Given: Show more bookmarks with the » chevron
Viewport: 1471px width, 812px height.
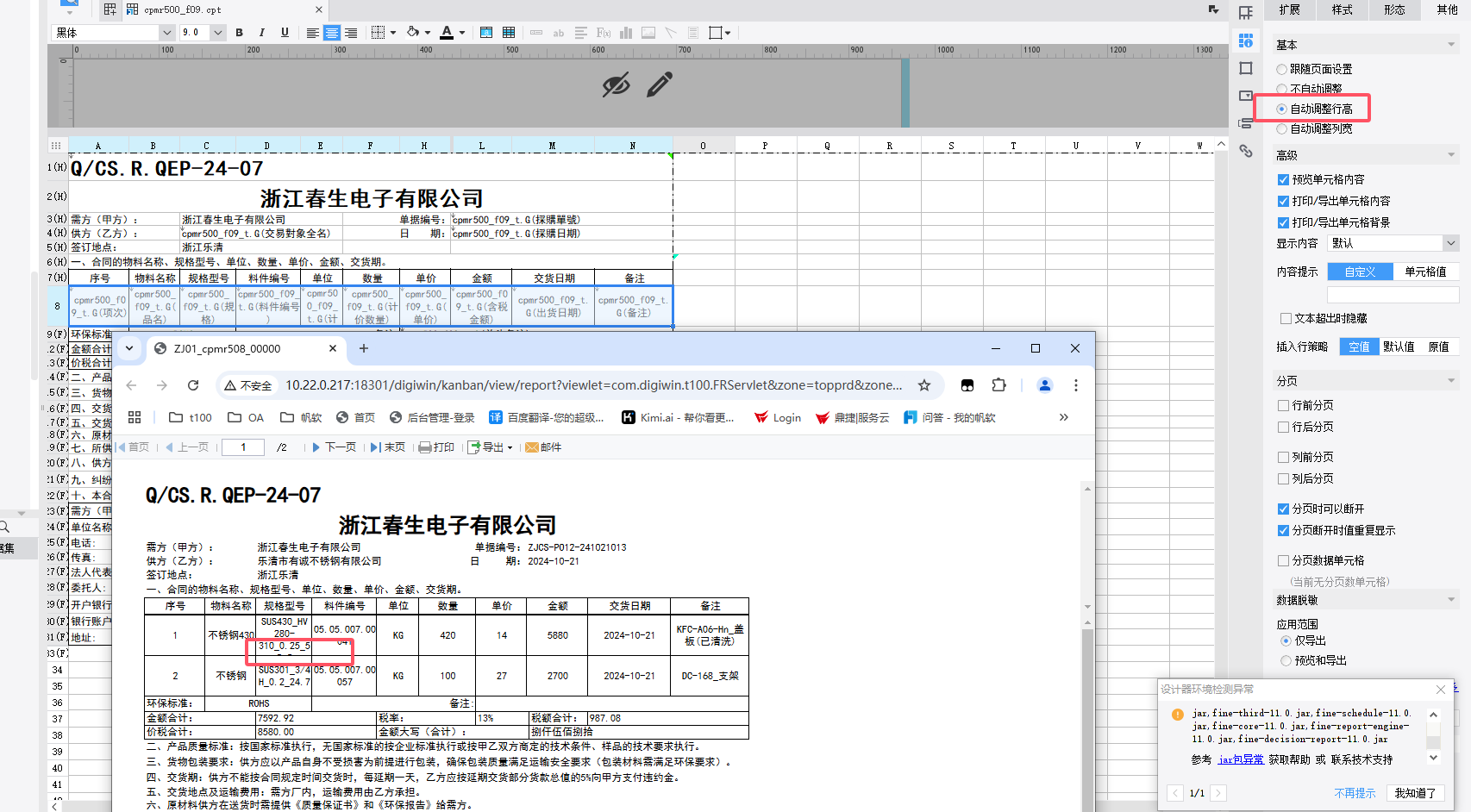Looking at the screenshot, I should click(x=1064, y=417).
